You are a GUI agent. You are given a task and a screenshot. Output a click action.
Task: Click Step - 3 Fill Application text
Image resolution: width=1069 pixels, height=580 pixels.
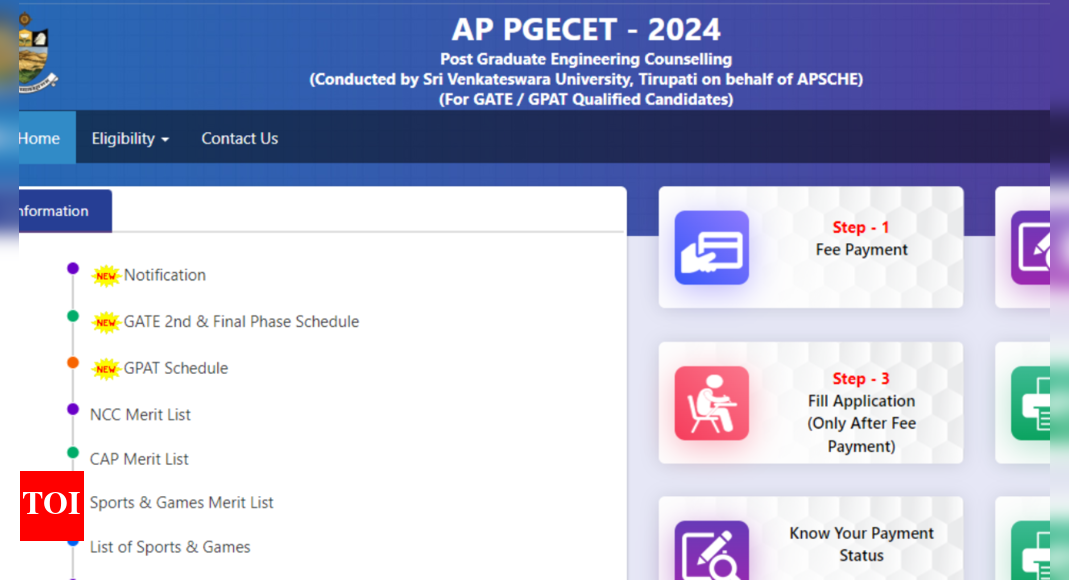point(861,412)
